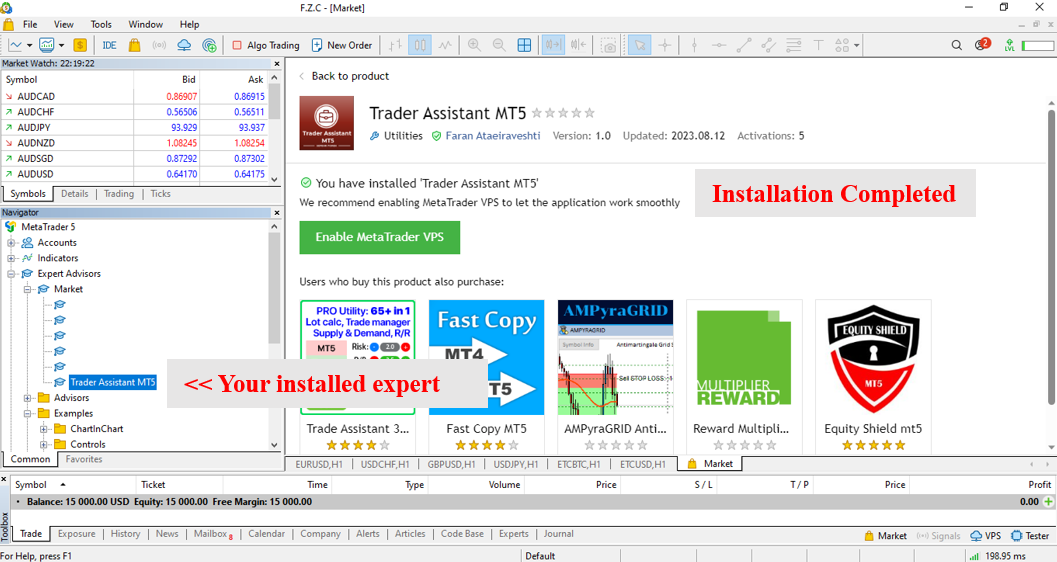Open Faran Ataeiraveshti author link
Screen dimensions: 1057x562
[x=493, y=135]
